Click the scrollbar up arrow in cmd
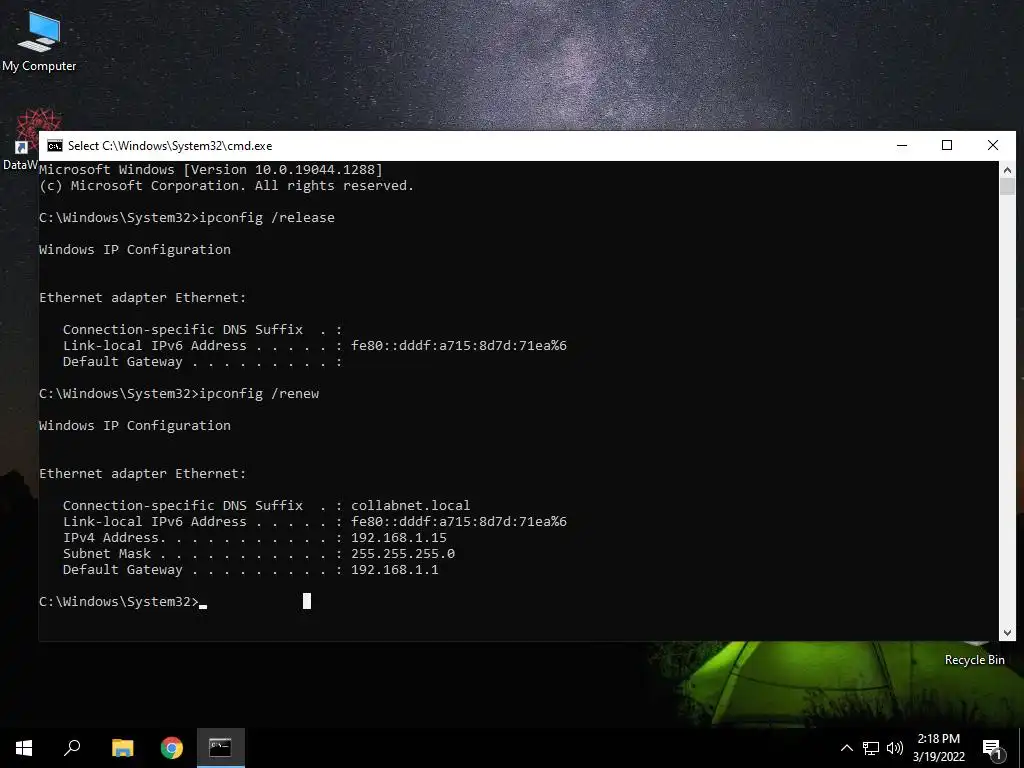Screen dimensions: 1024x768 click(1007, 170)
